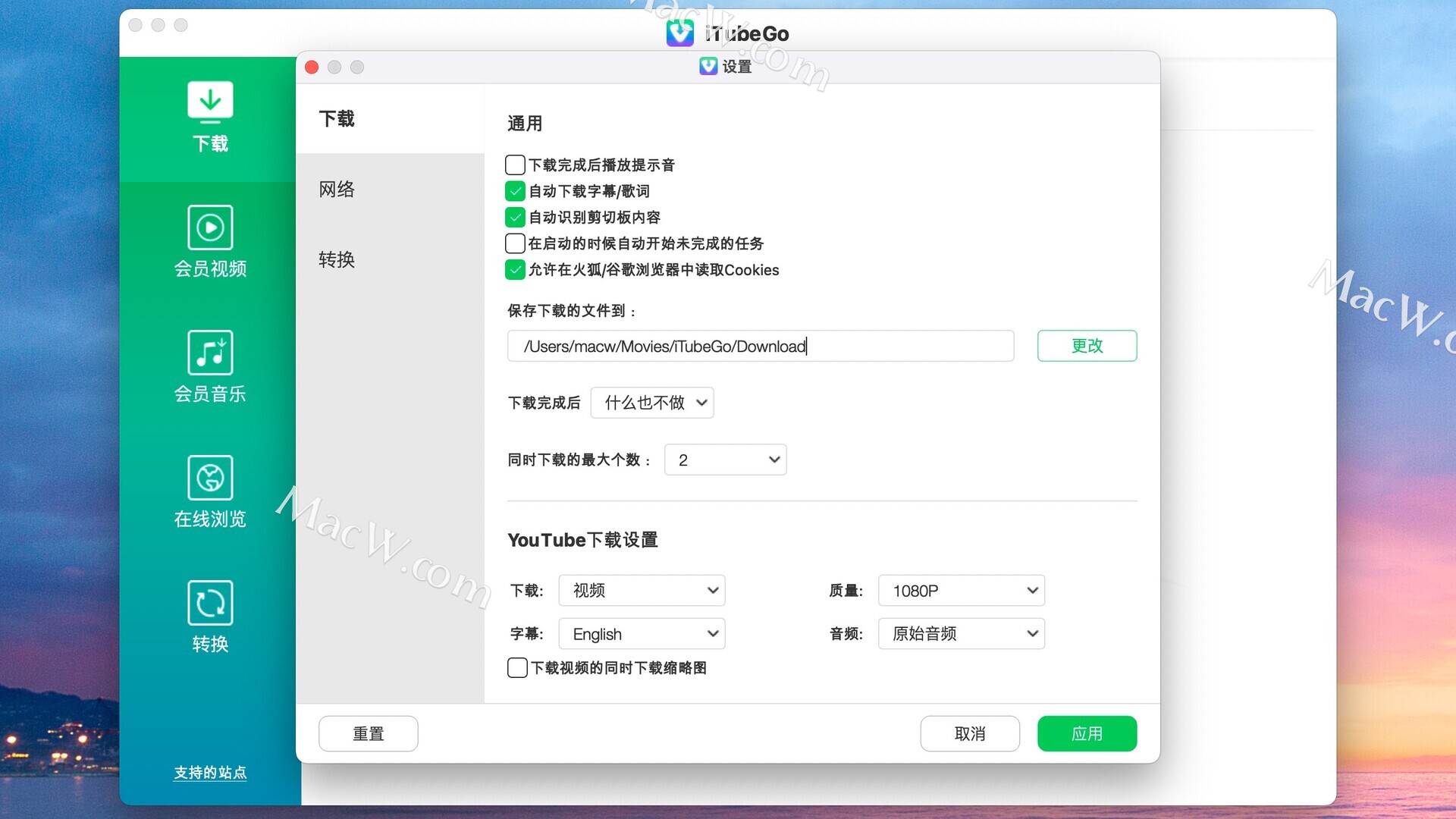Select the 下载 tab in settings

390,119
